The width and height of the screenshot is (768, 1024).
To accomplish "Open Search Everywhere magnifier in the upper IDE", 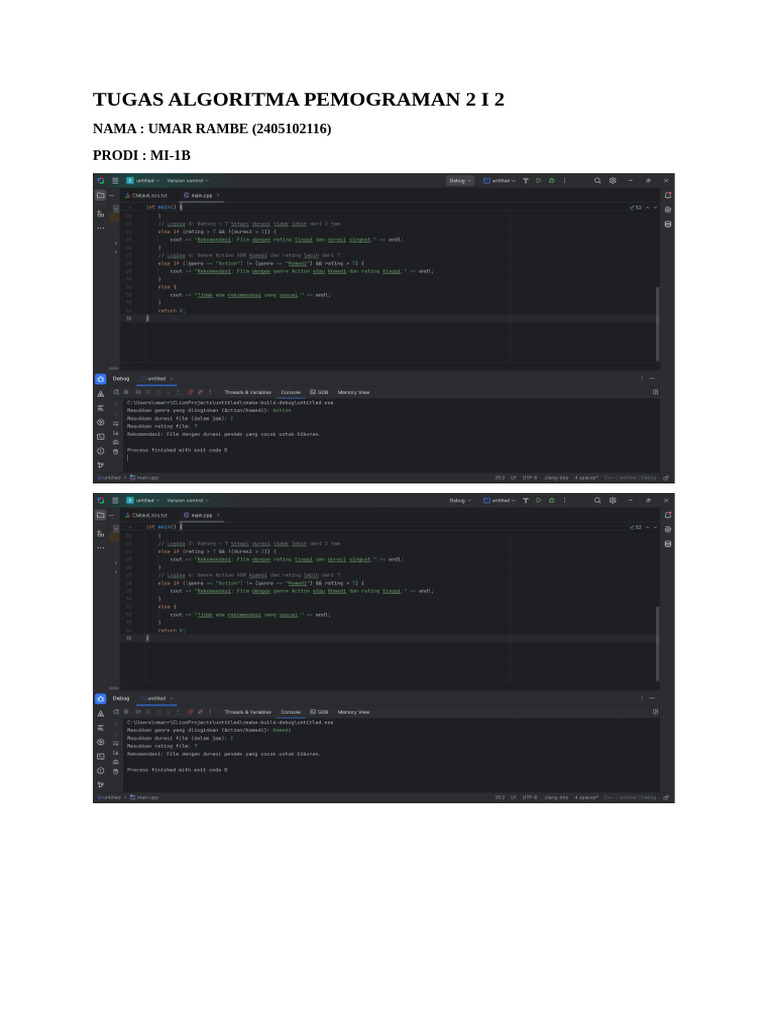I will coord(598,181).
